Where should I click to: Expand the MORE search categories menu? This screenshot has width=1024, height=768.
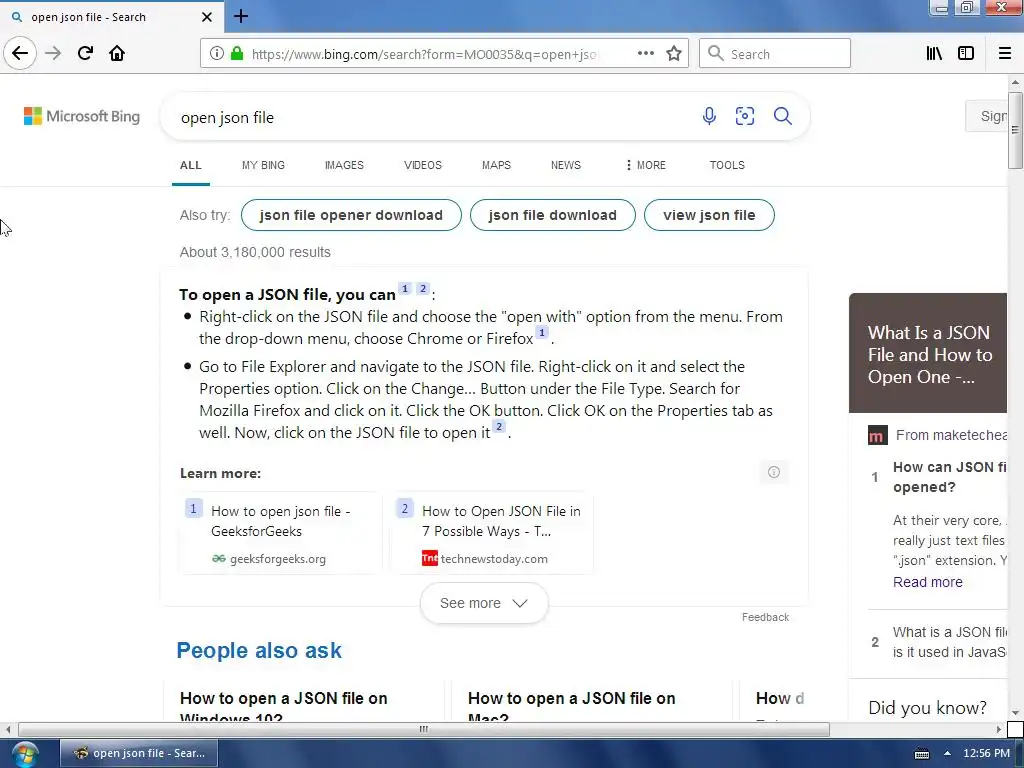point(645,165)
